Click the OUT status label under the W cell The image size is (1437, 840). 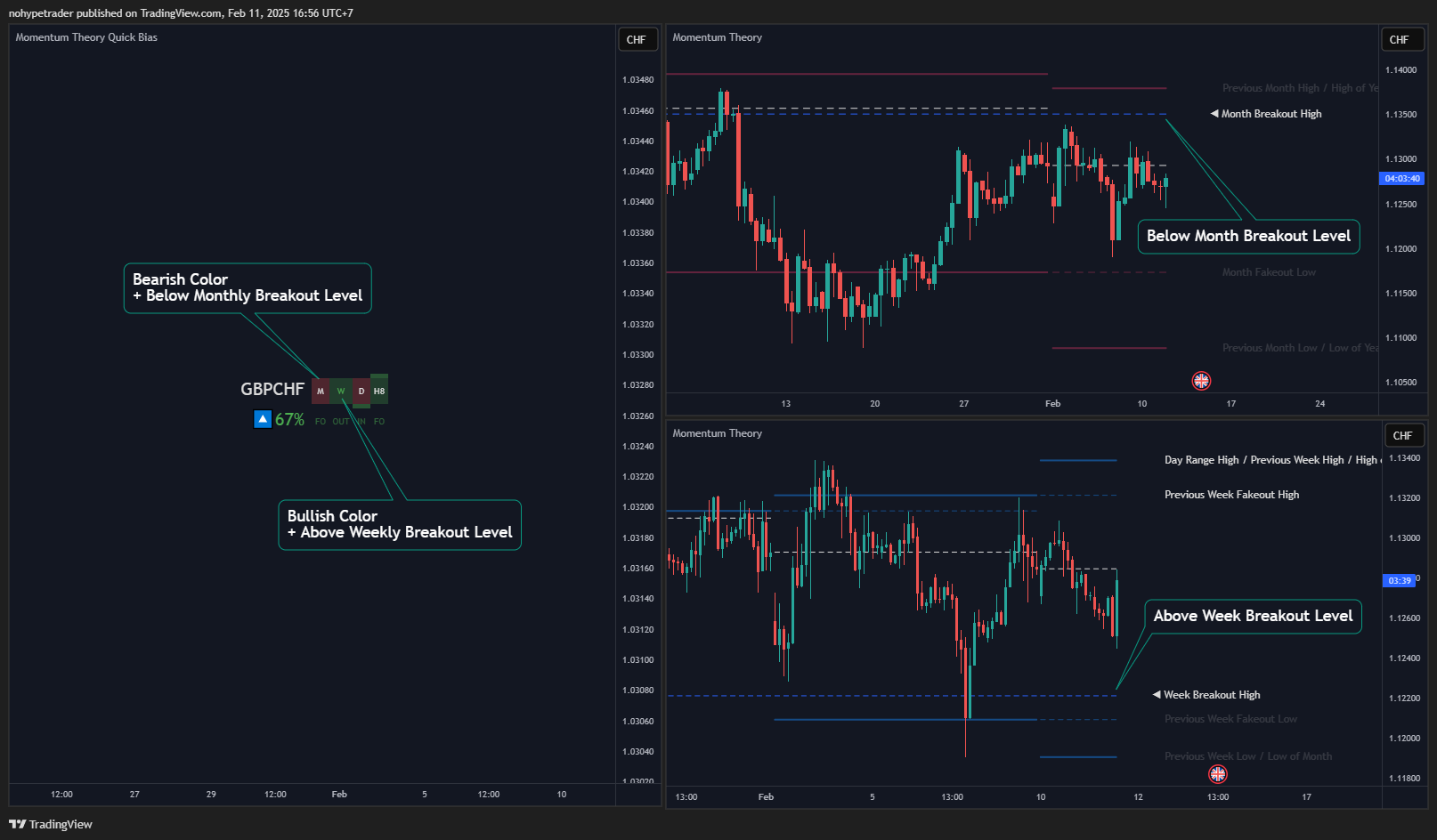[x=341, y=422]
